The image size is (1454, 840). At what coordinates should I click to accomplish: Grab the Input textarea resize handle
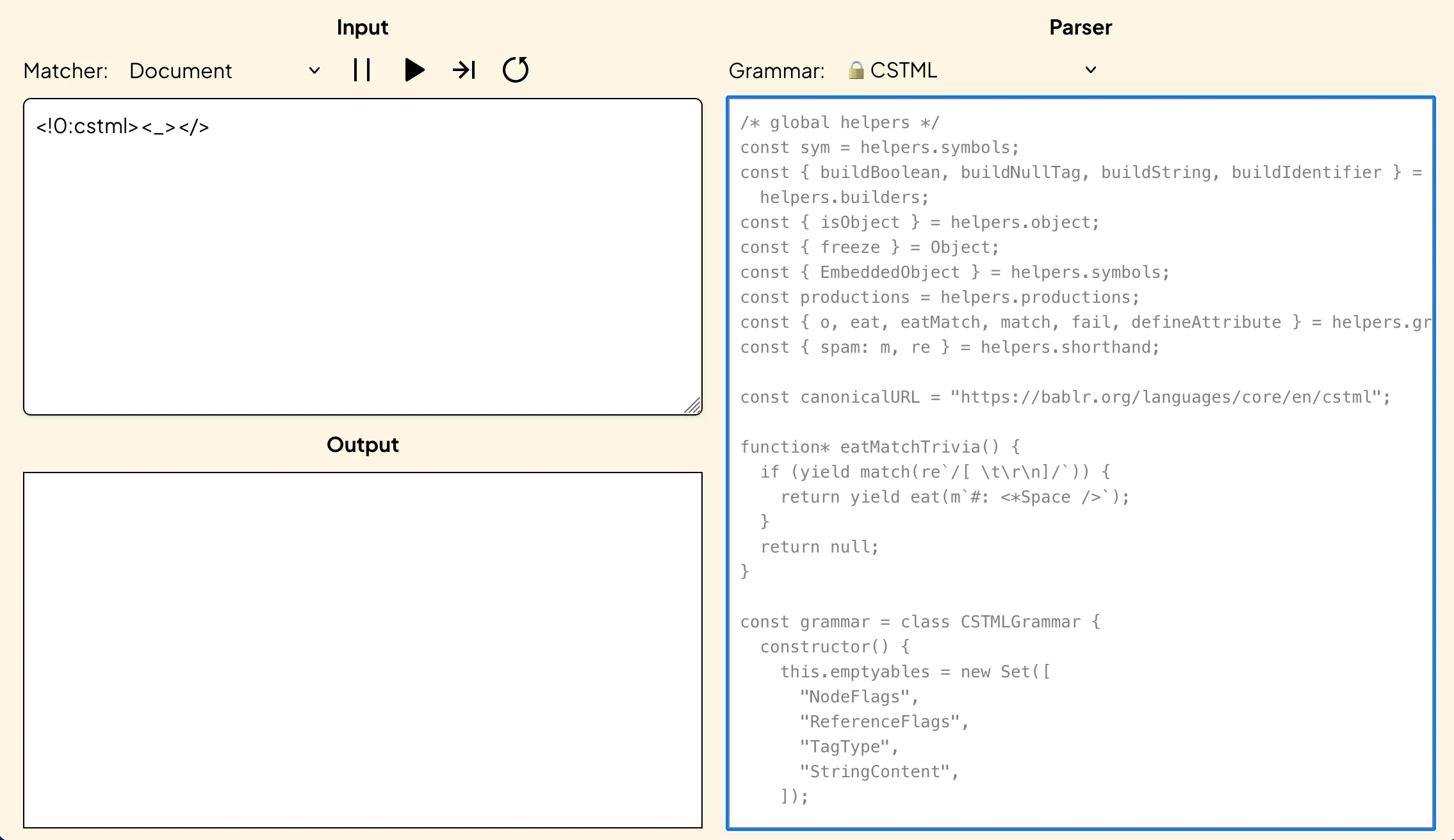[693, 406]
